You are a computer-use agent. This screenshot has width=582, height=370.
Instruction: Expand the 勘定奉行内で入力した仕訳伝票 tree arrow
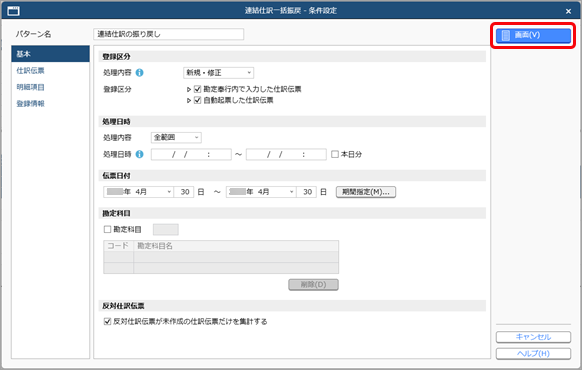tap(189, 89)
